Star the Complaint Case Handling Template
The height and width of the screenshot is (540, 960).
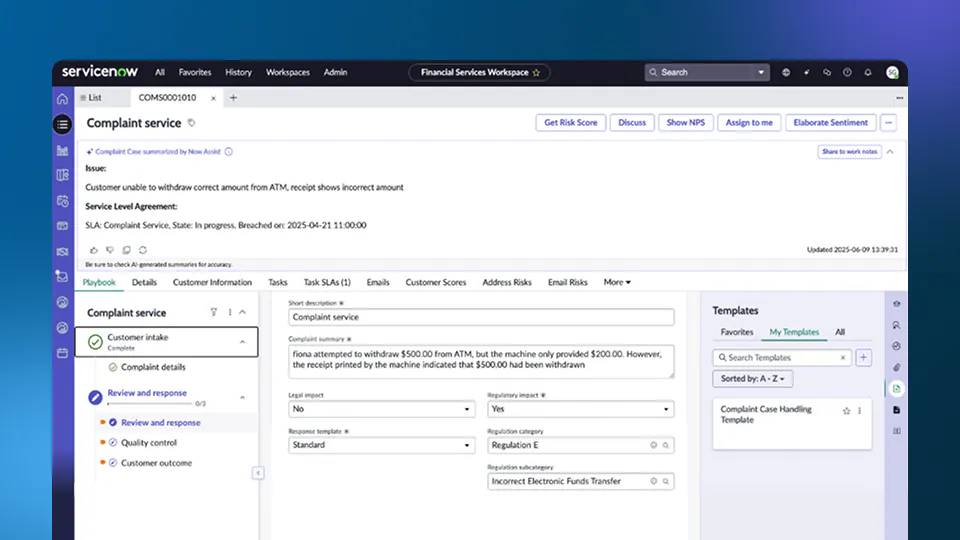tap(846, 411)
